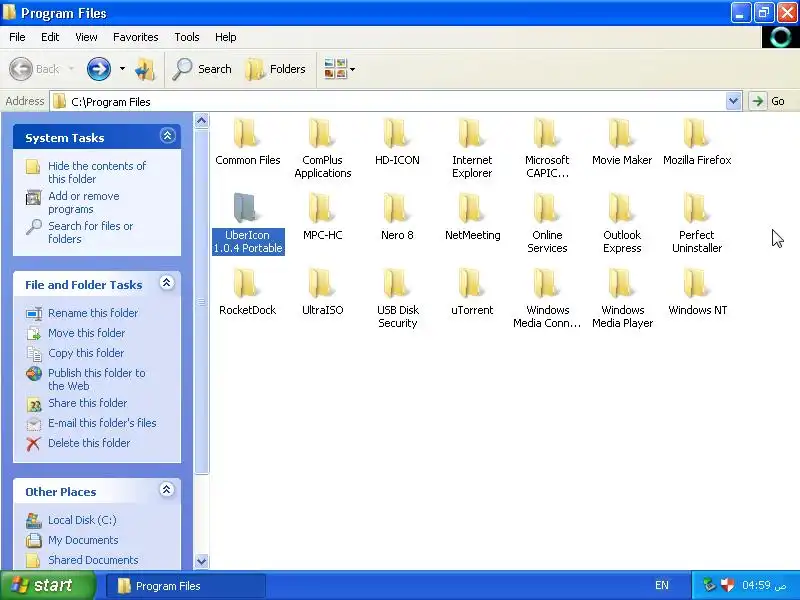This screenshot has width=800, height=600.
Task: Click the Go button beside address bar
Action: [x=768, y=101]
